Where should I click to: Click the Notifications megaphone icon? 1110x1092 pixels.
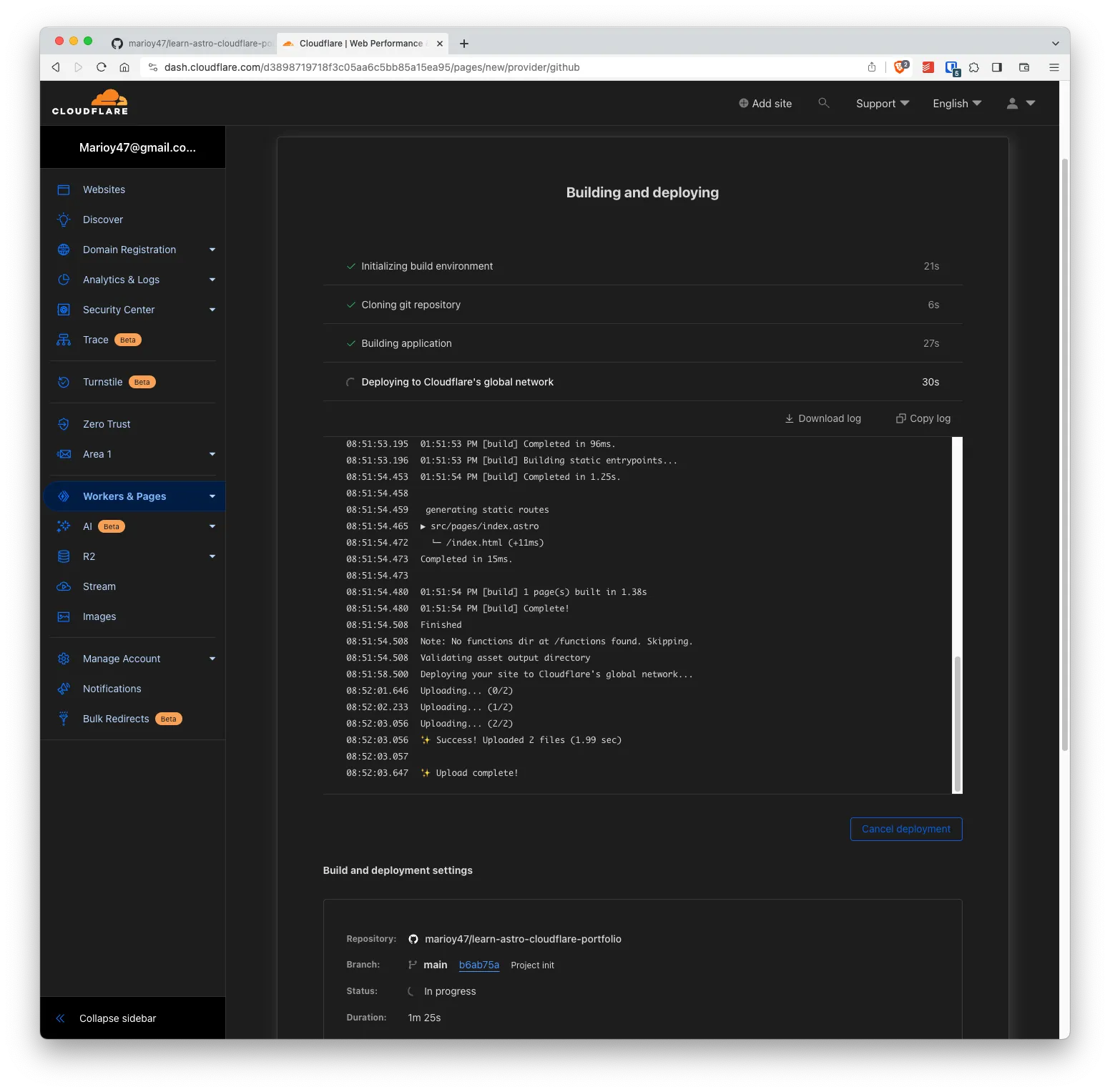[64, 689]
